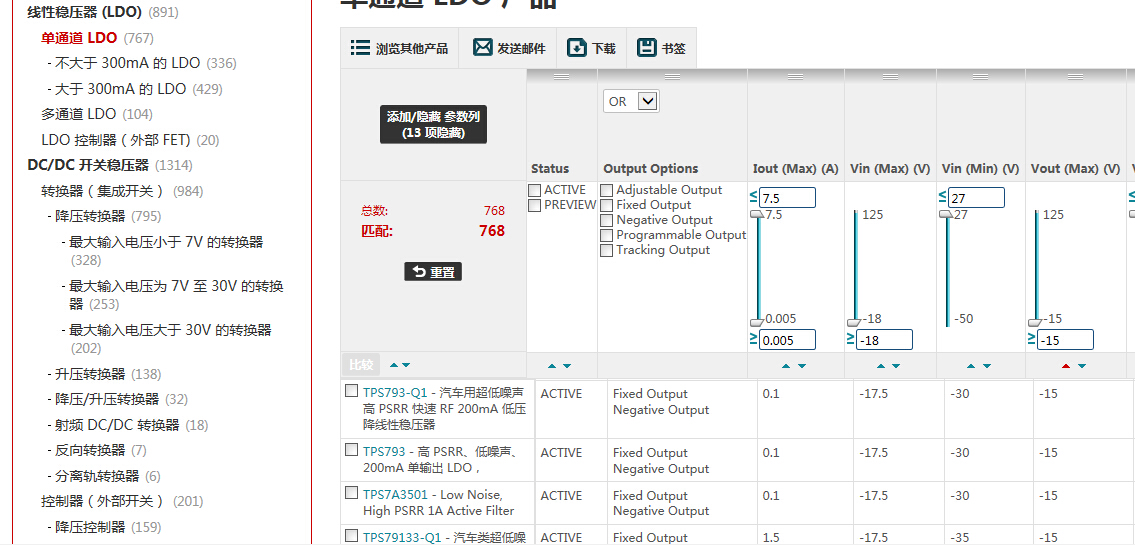Open the OR logic dropdown
Viewport: 1135px width, 545px height.
[x=630, y=101]
